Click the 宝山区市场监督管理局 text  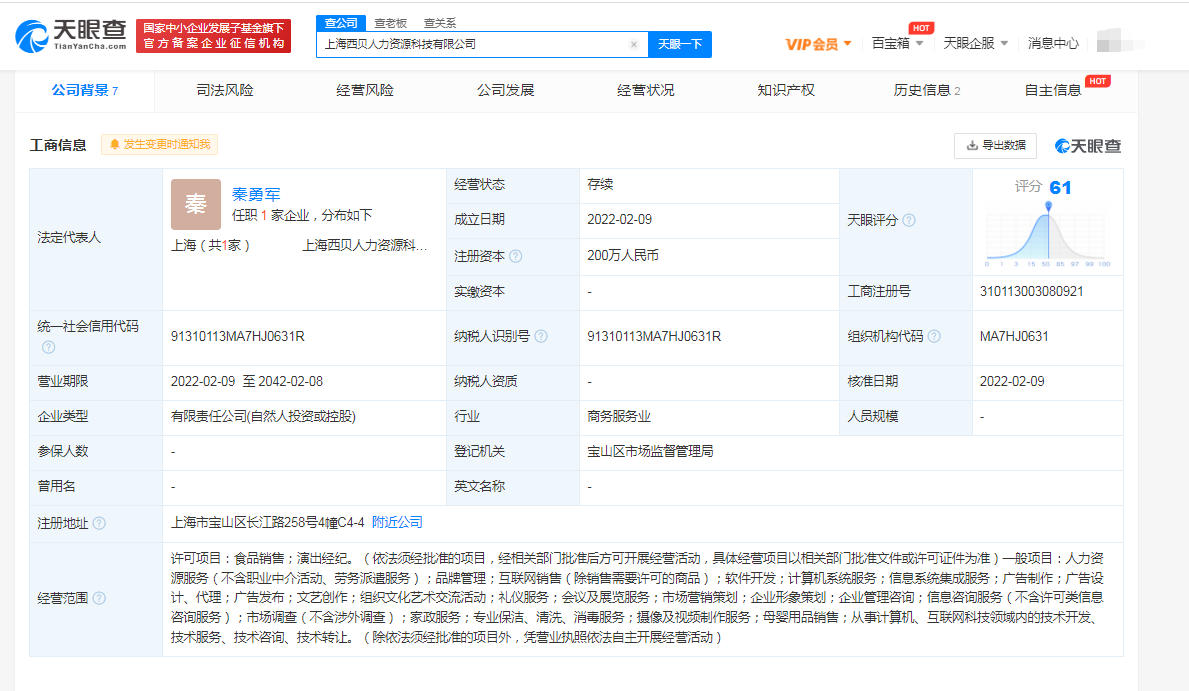pos(650,451)
